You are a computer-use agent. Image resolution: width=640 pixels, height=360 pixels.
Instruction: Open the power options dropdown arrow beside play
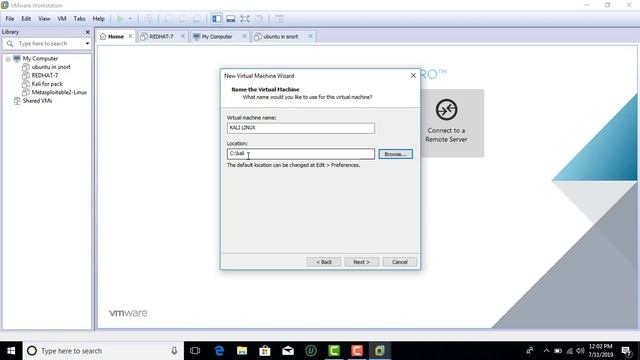[130, 19]
